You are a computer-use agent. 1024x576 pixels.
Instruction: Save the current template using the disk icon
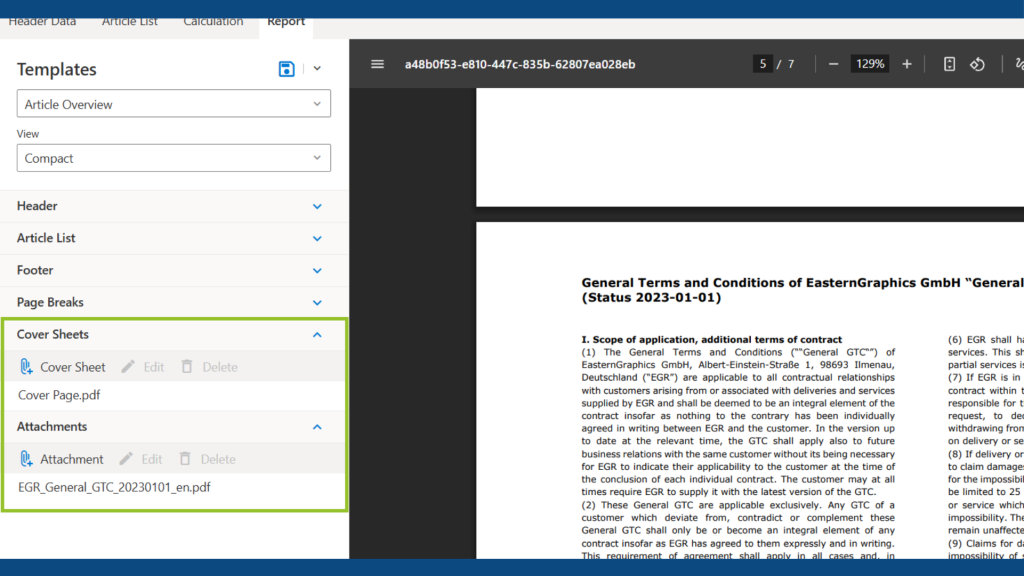point(285,68)
